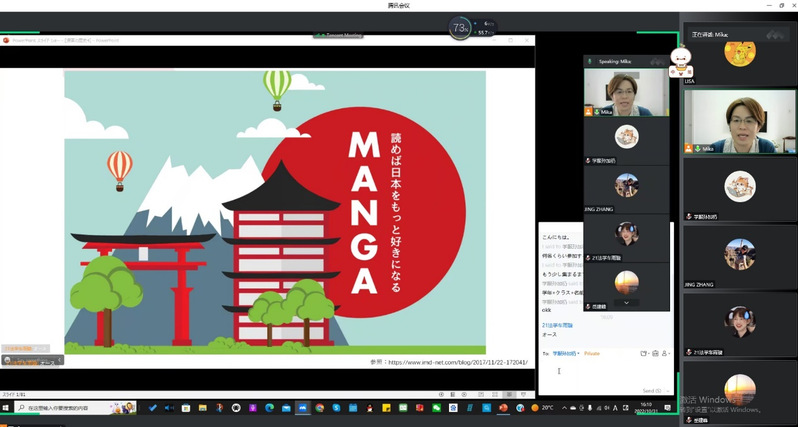Viewport: 798px width, 427px height.
Task: Click the 73% performance monitor circle
Action: click(x=461, y=28)
